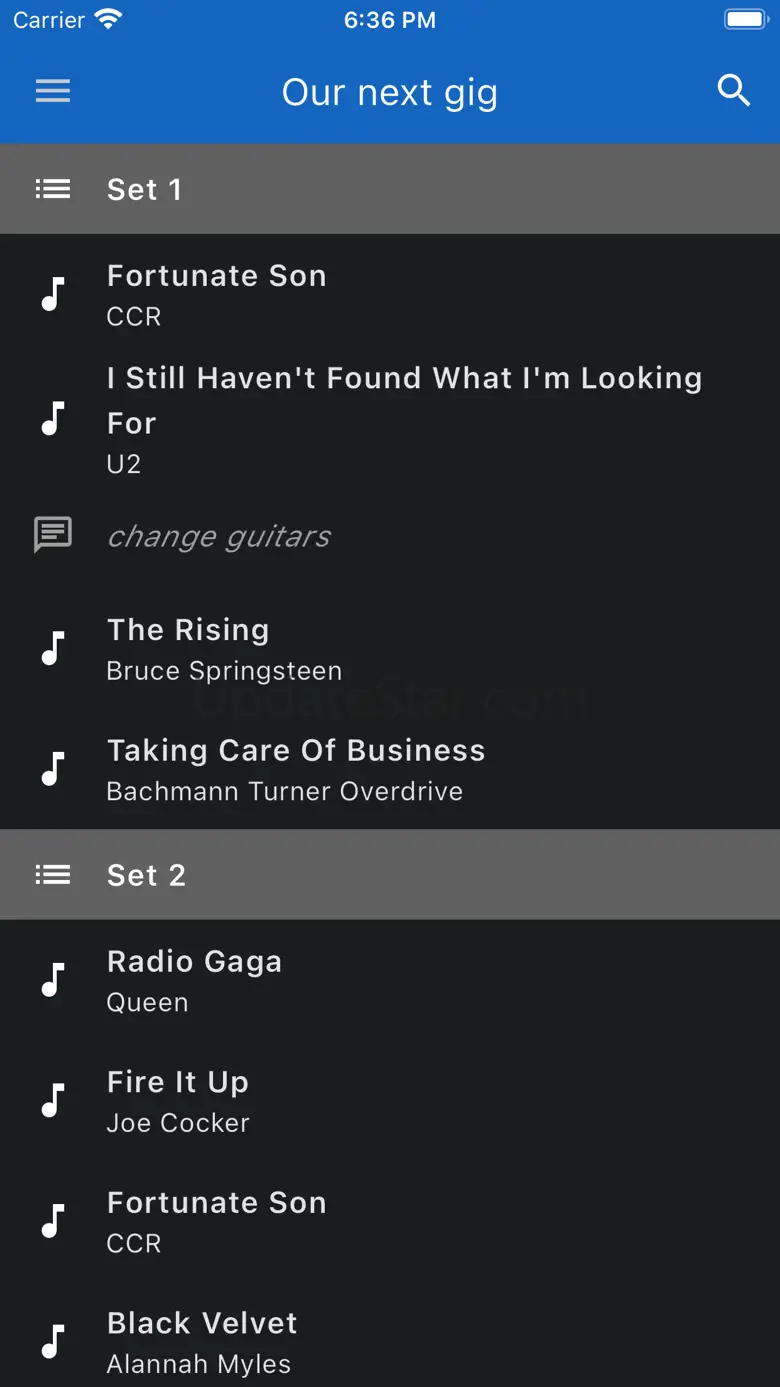Tap the comment icon by change guitars
The image size is (780, 1387).
pos(53,535)
